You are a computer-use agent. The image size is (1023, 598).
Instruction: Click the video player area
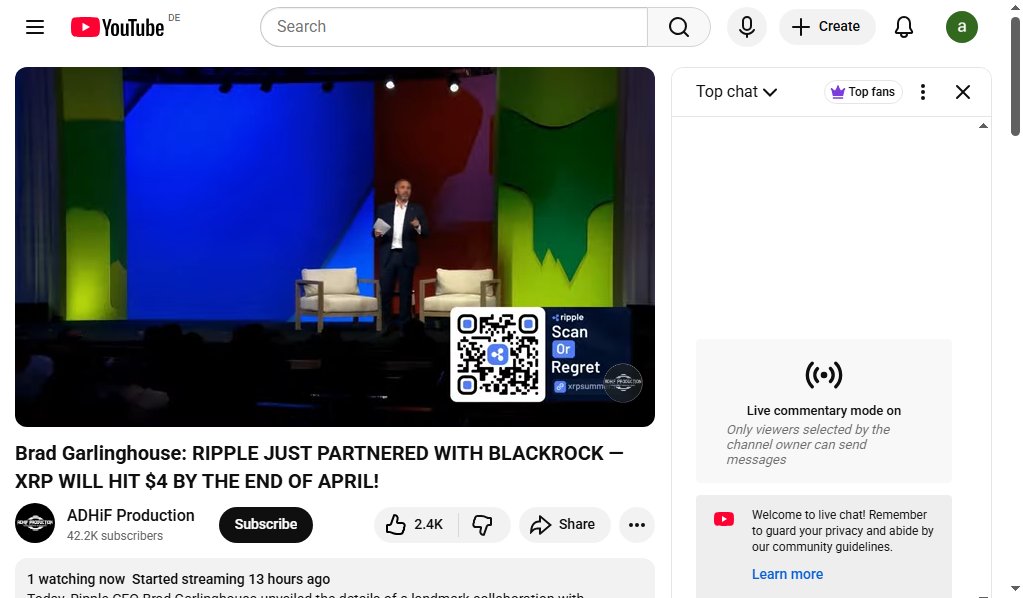[x=335, y=247]
